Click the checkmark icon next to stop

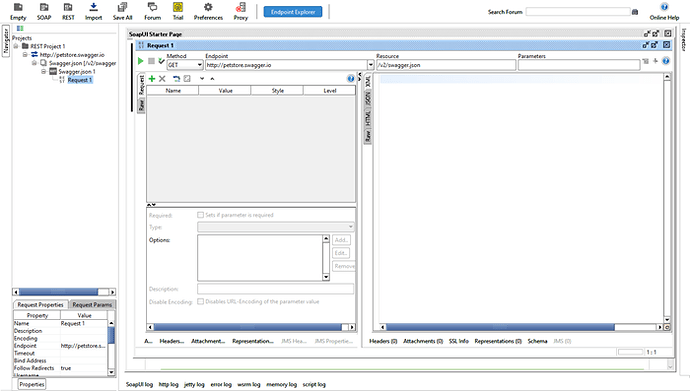(x=161, y=61)
